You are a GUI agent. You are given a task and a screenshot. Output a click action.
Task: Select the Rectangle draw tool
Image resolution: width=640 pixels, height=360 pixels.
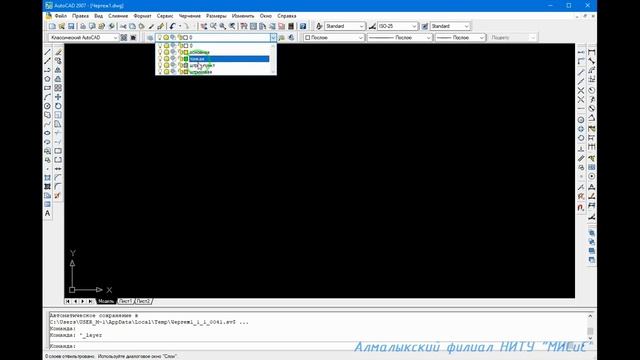point(48,88)
